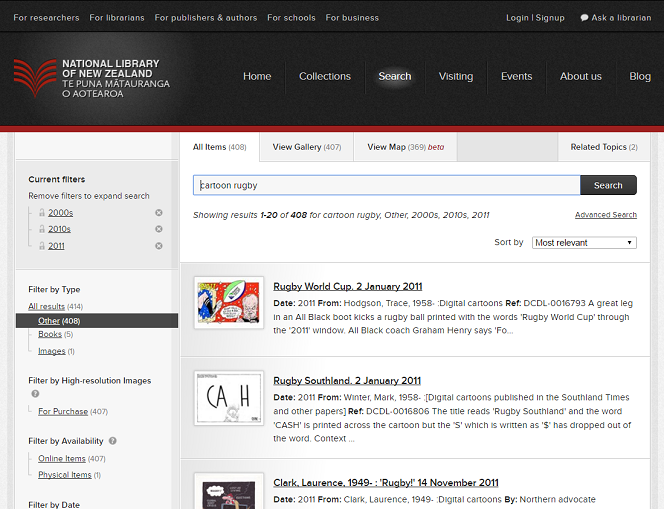664x509 pixels.
Task: Open Rugby World Cup cartoon thumbnail
Action: [229, 302]
